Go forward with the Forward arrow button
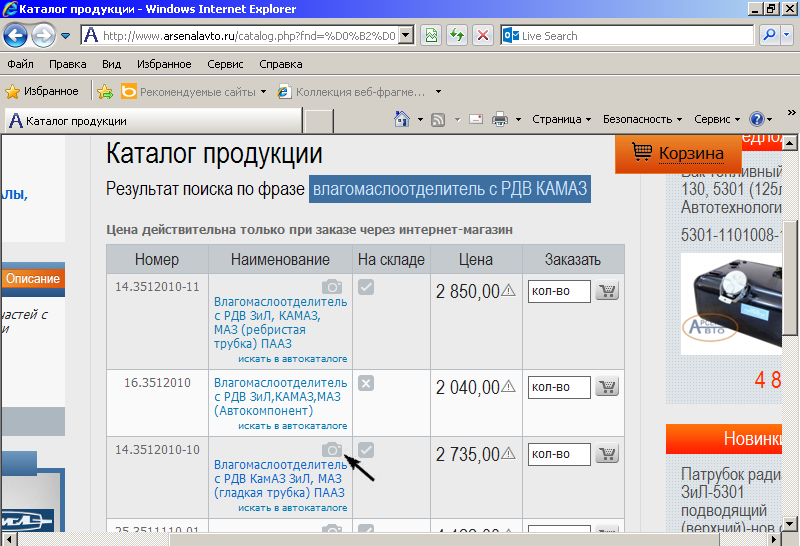This screenshot has width=800, height=546. (43, 36)
